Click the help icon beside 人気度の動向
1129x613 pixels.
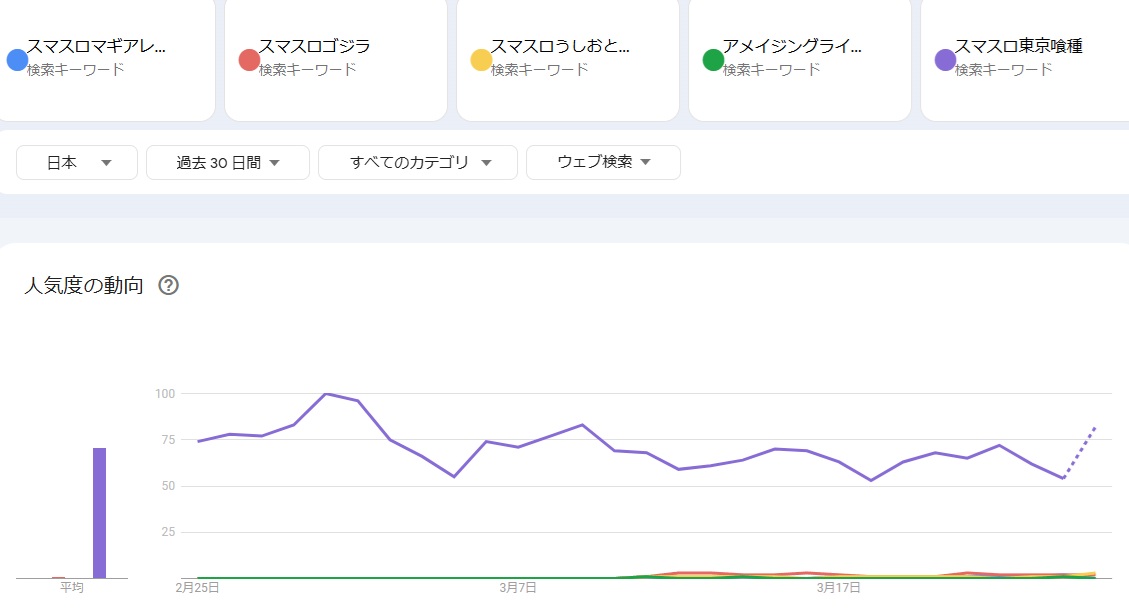click(168, 286)
